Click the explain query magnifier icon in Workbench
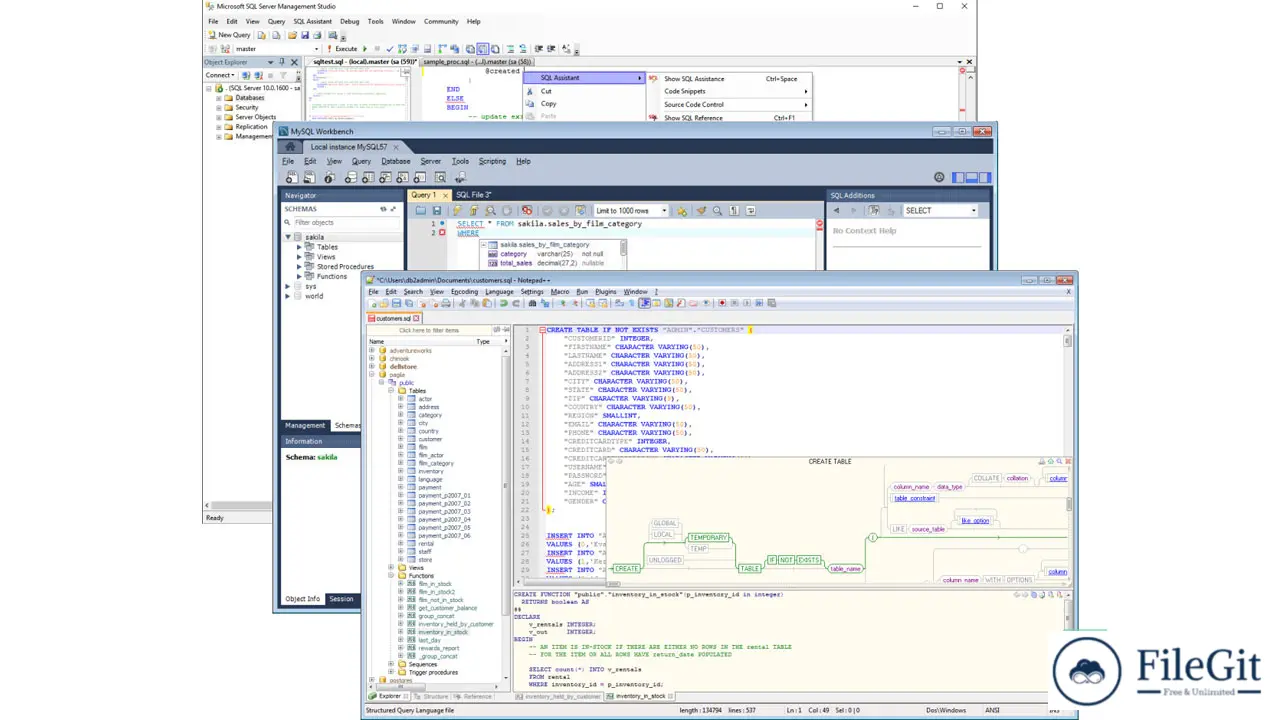This screenshot has height=720, width=1280. tap(490, 210)
